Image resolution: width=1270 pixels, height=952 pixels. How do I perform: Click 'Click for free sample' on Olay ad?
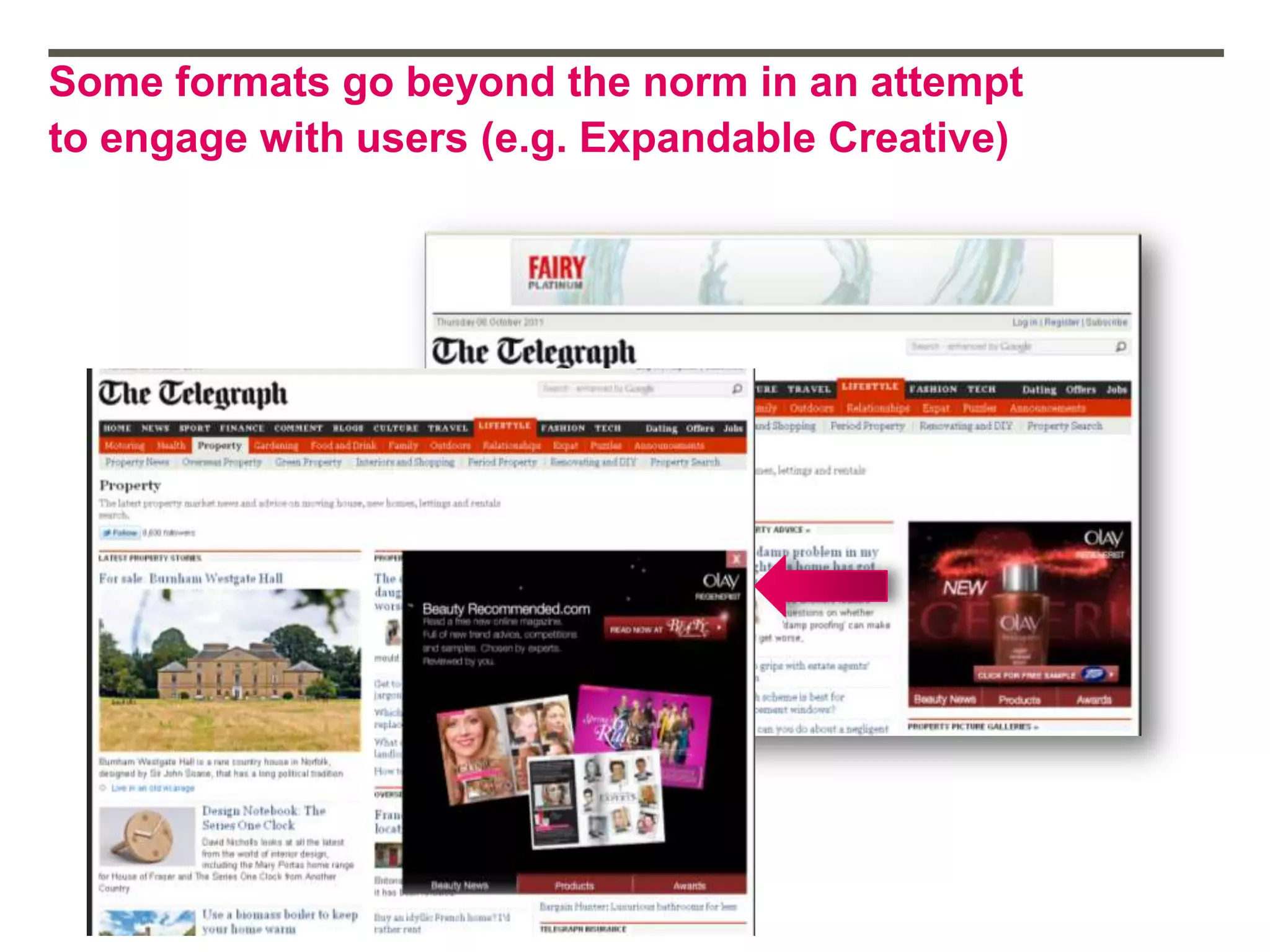tap(1045, 675)
